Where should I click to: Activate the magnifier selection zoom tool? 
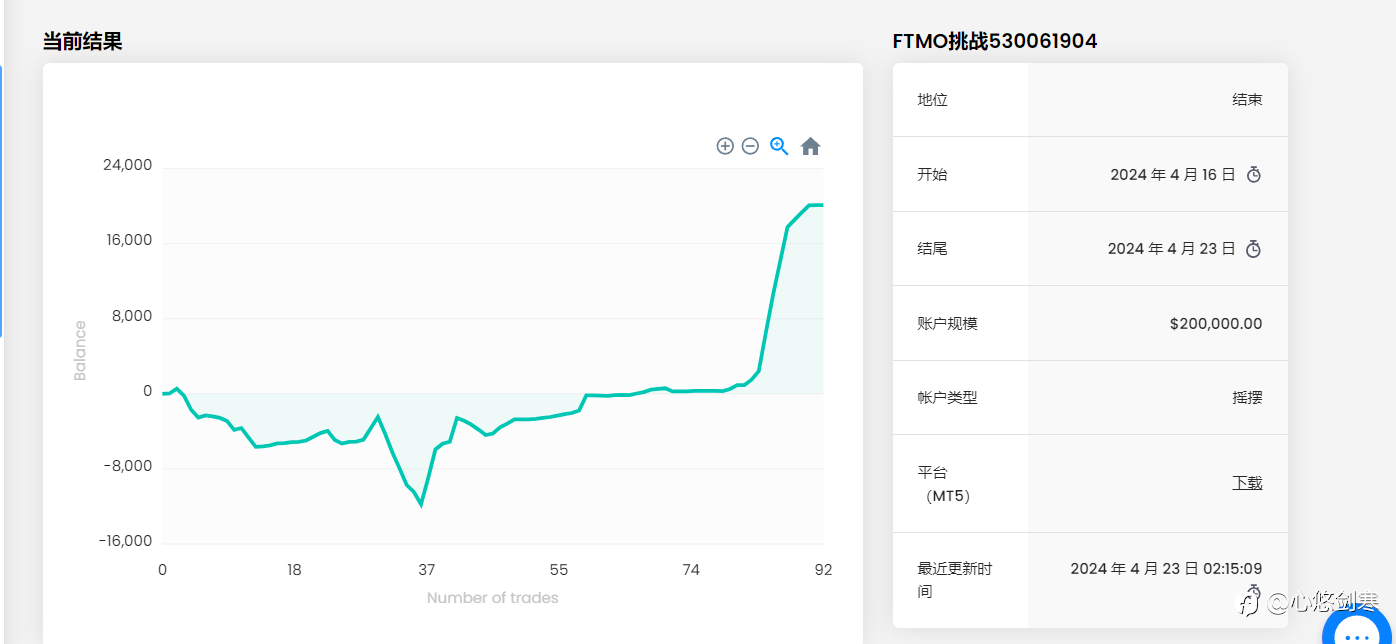point(779,146)
